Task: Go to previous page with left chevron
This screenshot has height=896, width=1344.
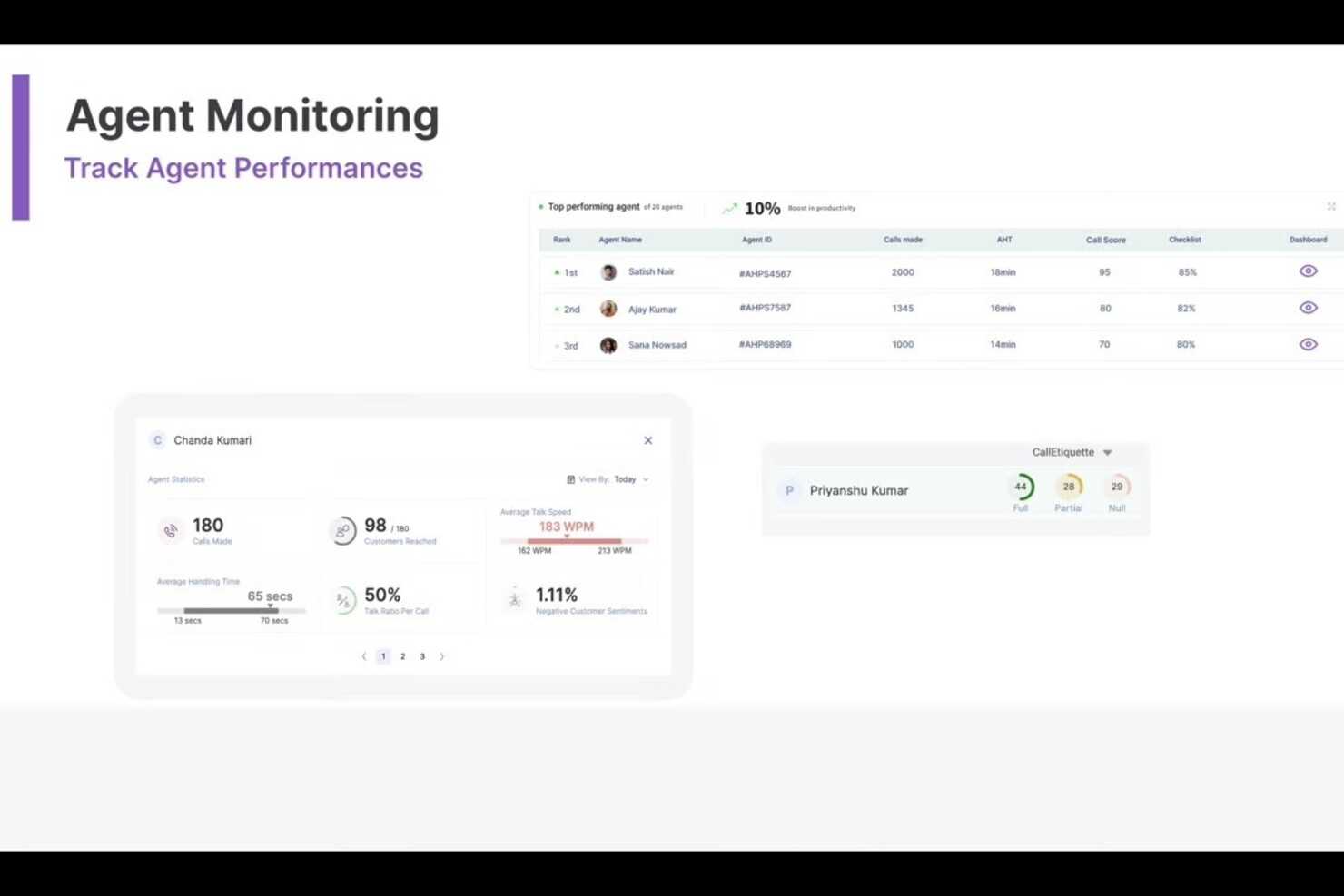Action: pyautogui.click(x=364, y=656)
